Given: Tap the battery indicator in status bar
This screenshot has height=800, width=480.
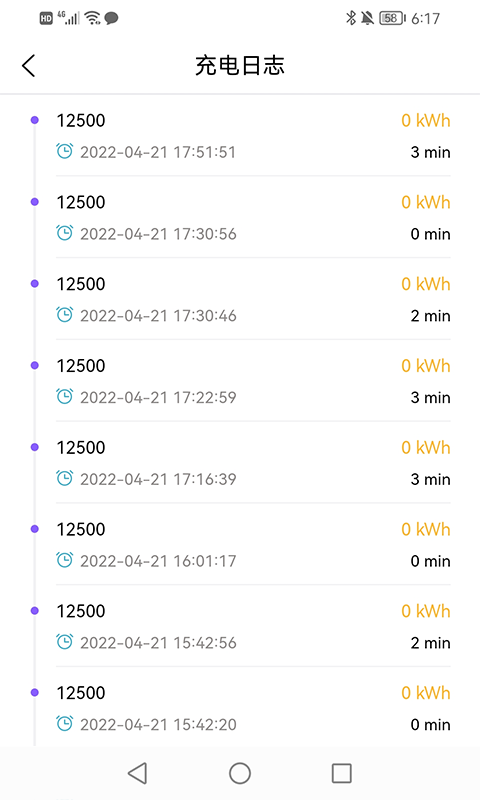Looking at the screenshot, I should point(392,18).
